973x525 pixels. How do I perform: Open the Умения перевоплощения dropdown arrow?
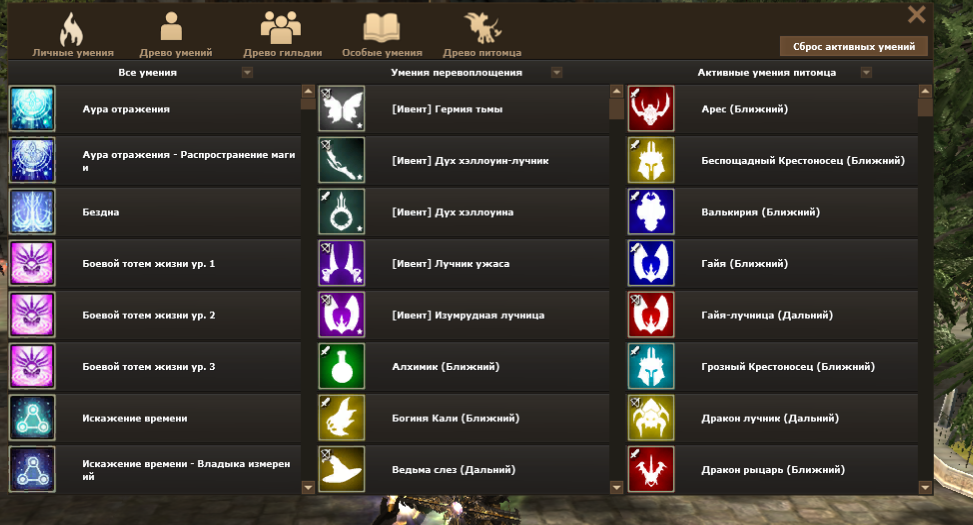[557, 73]
